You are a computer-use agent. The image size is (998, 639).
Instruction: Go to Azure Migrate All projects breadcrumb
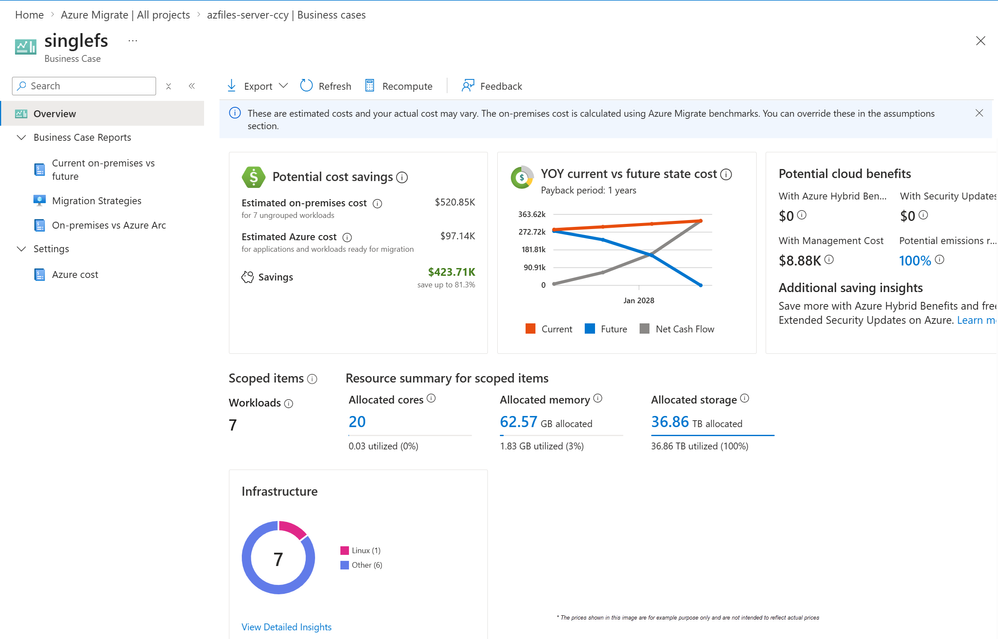pyautogui.click(x=125, y=15)
